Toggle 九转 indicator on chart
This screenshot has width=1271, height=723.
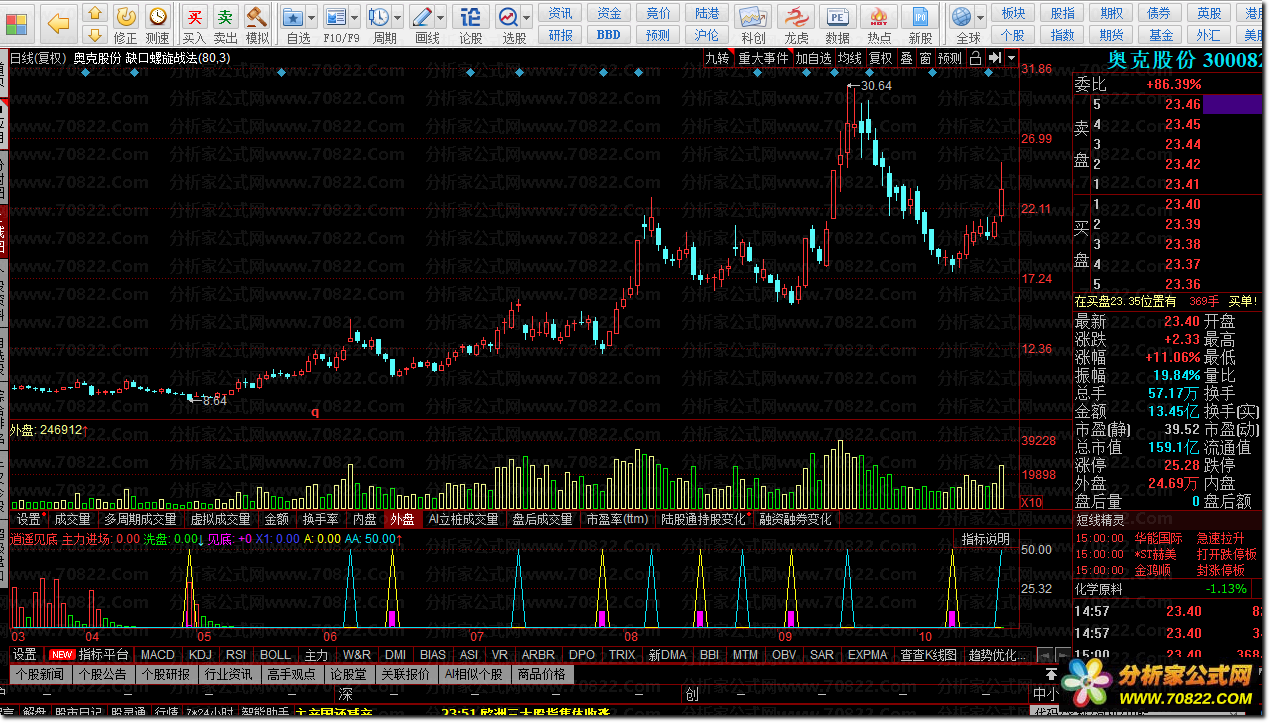coord(716,58)
